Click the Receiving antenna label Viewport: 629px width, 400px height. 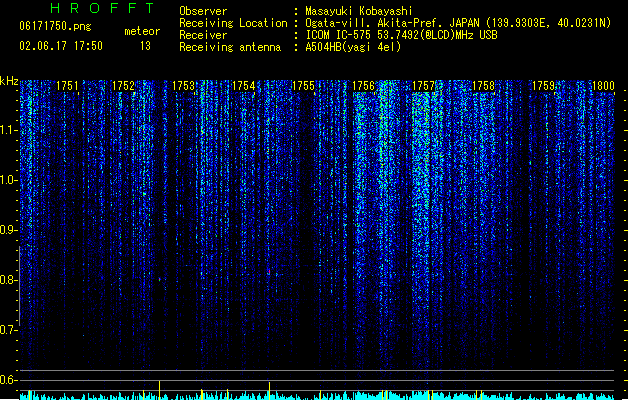tap(230, 47)
